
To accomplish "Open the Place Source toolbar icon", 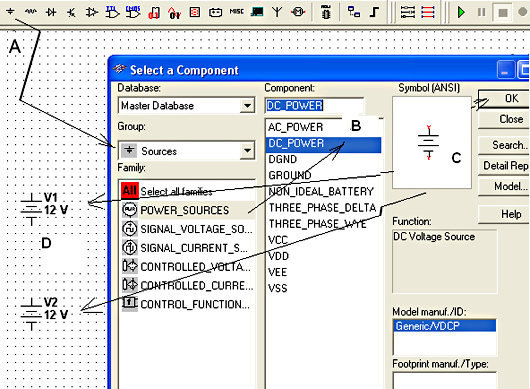I will click(10, 12).
